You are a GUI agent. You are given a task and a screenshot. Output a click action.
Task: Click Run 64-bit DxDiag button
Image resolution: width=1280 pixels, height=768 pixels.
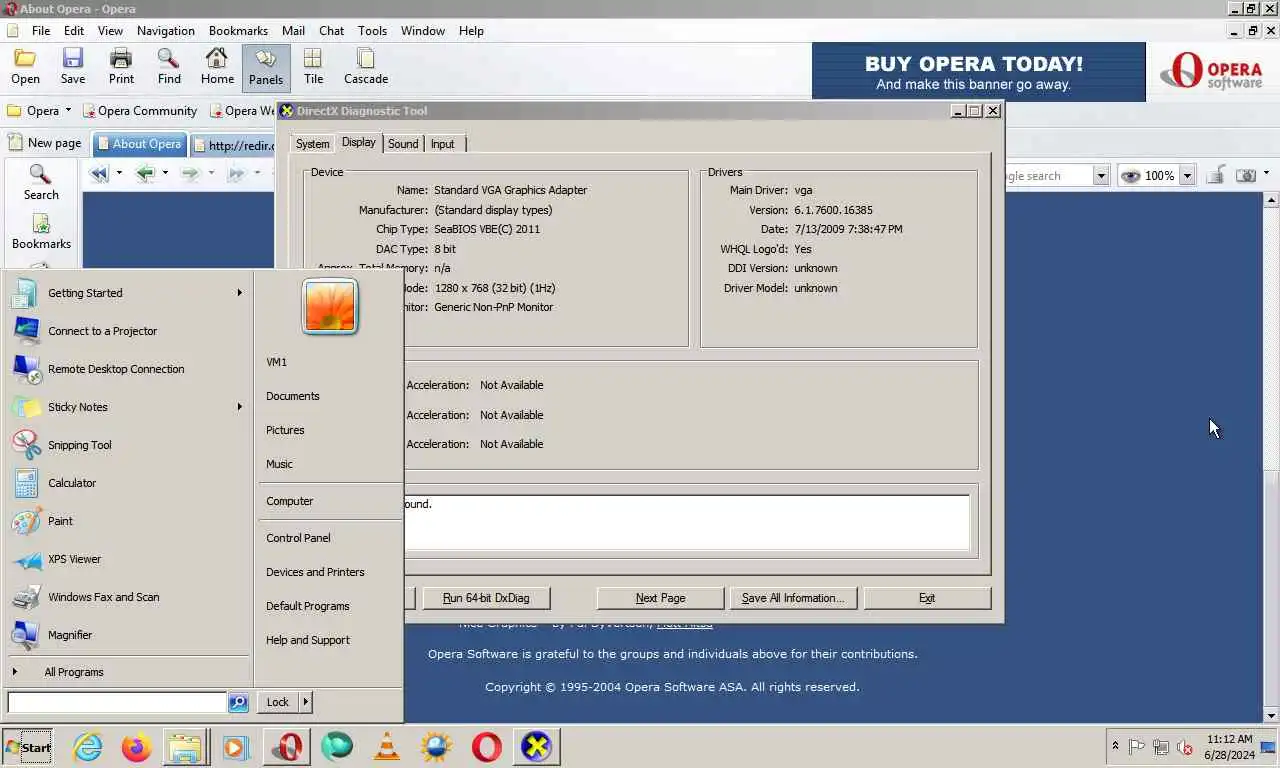486,598
